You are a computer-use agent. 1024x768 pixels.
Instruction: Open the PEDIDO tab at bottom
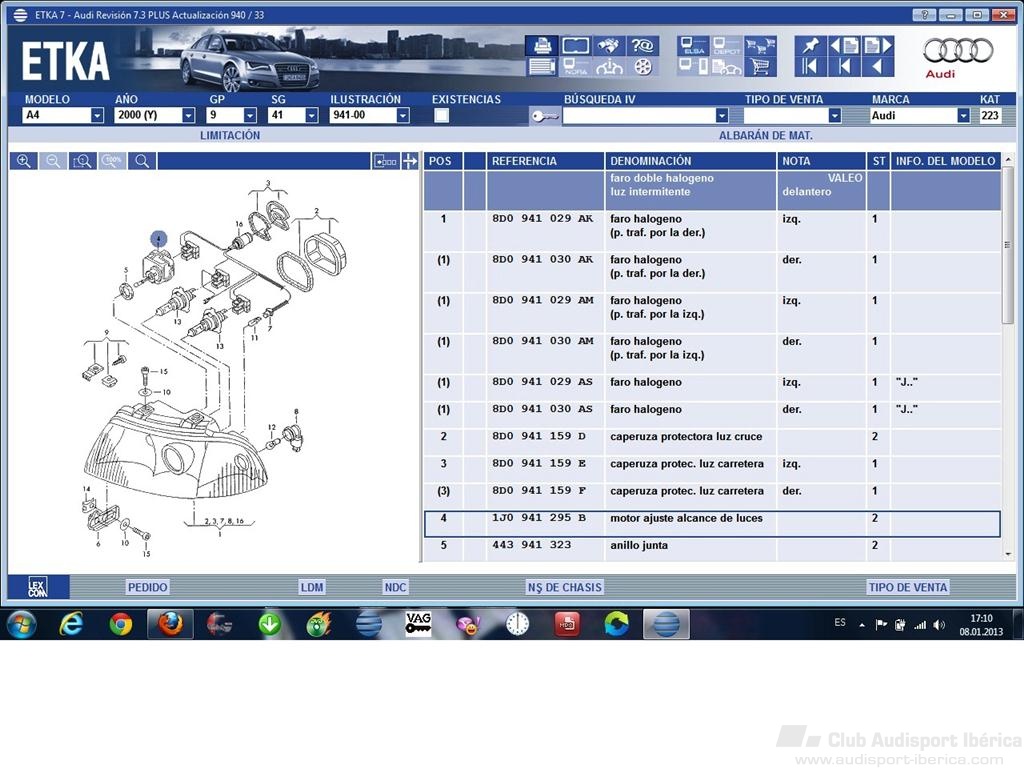148,587
